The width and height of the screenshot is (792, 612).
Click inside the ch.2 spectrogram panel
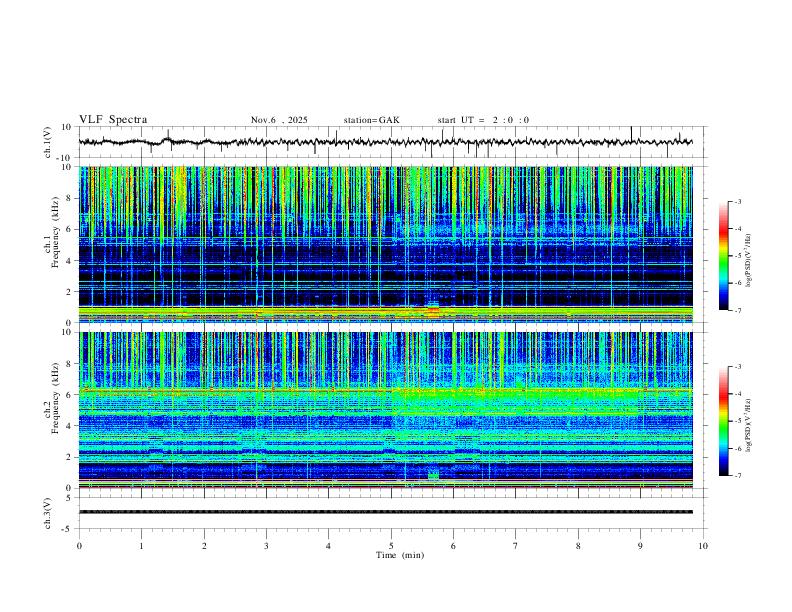(385, 410)
